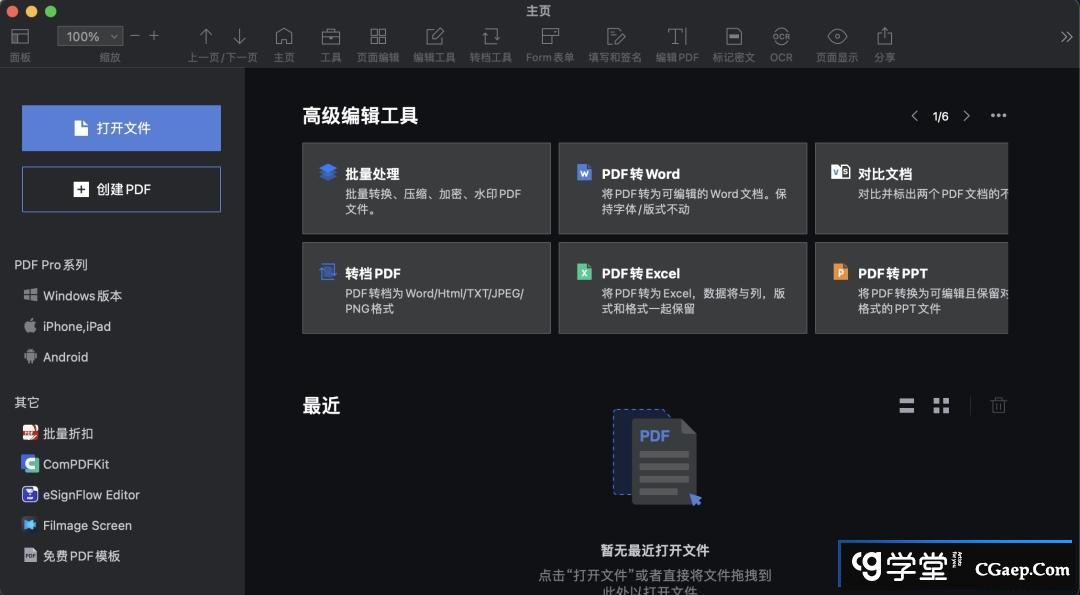Open the 100% zoom level dropdown
The width and height of the screenshot is (1080, 595).
pos(89,36)
